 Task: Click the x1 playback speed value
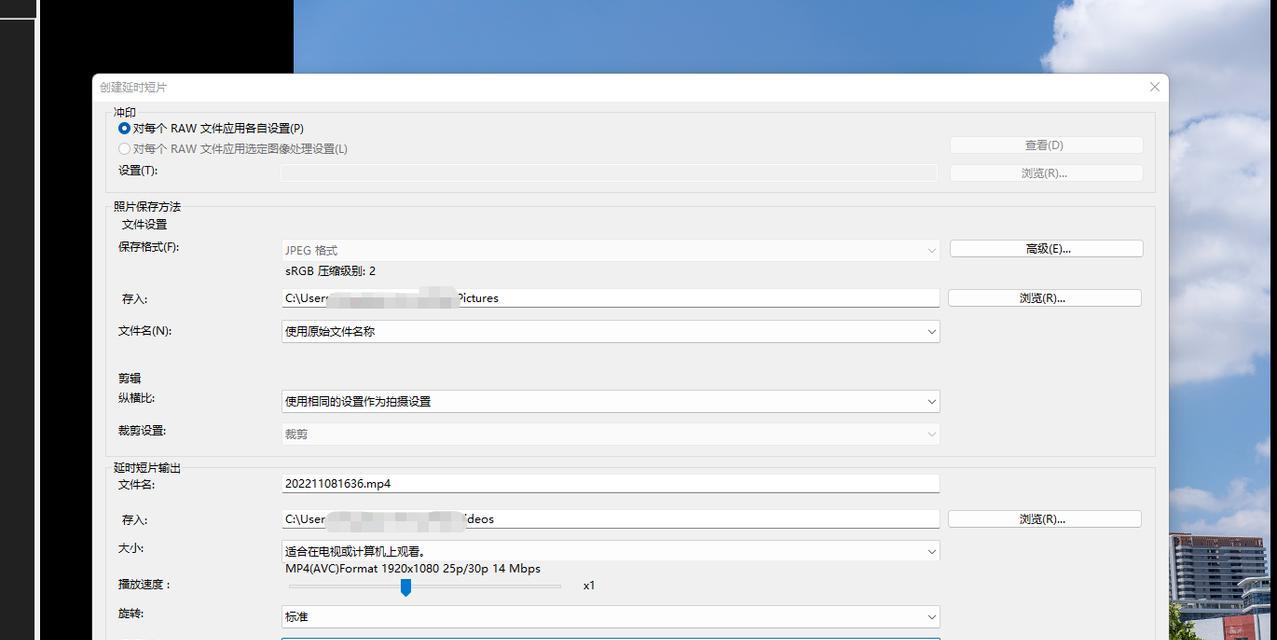tap(589, 586)
